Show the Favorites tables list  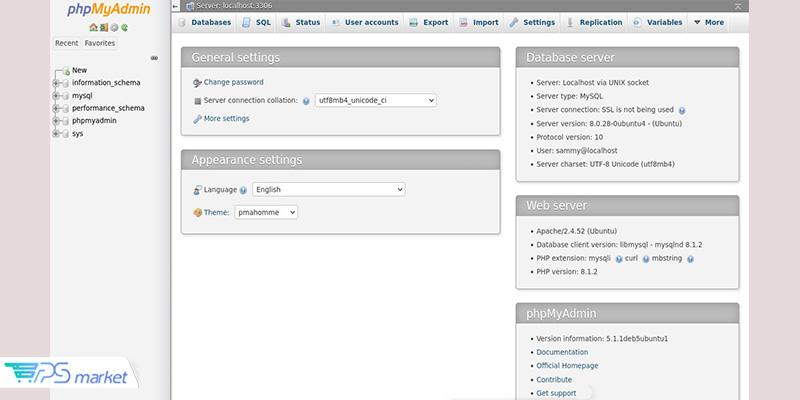[x=99, y=43]
